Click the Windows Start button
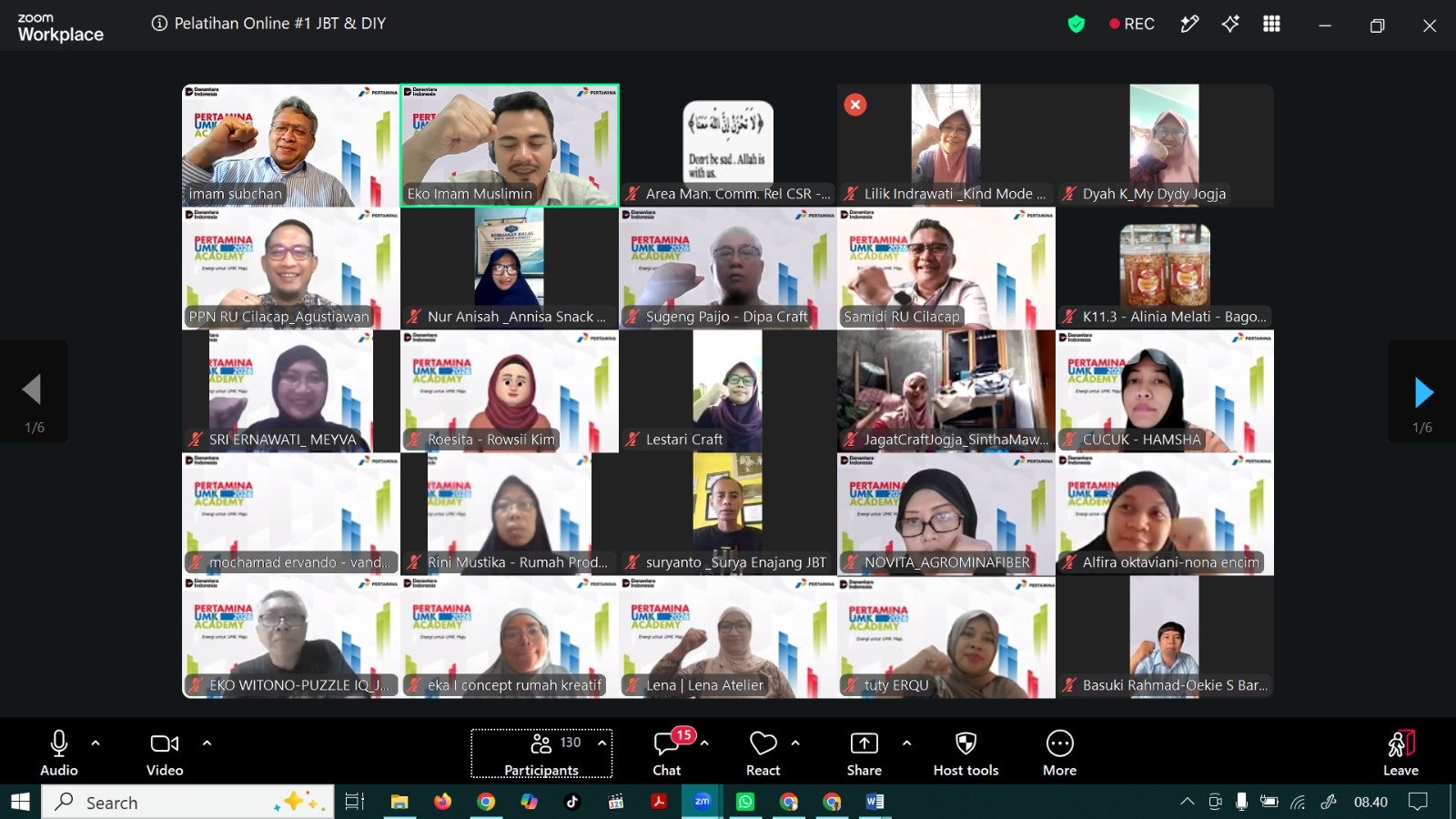This screenshot has width=1456, height=819. coord(20,802)
